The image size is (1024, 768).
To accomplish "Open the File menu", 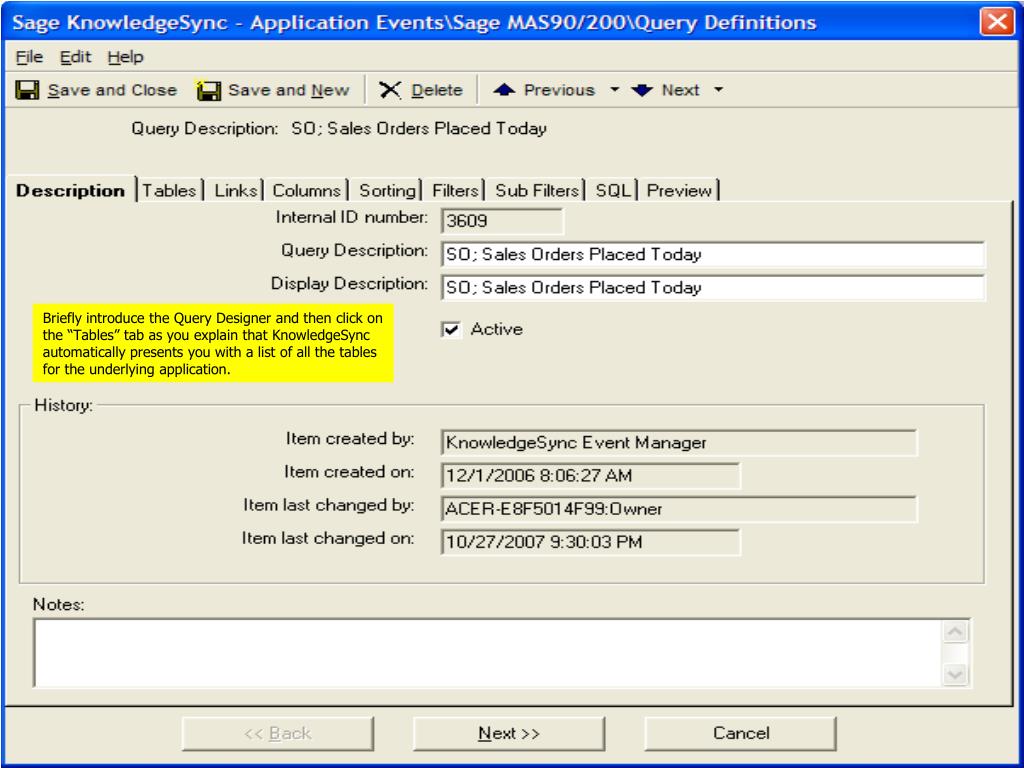I will click(29, 57).
